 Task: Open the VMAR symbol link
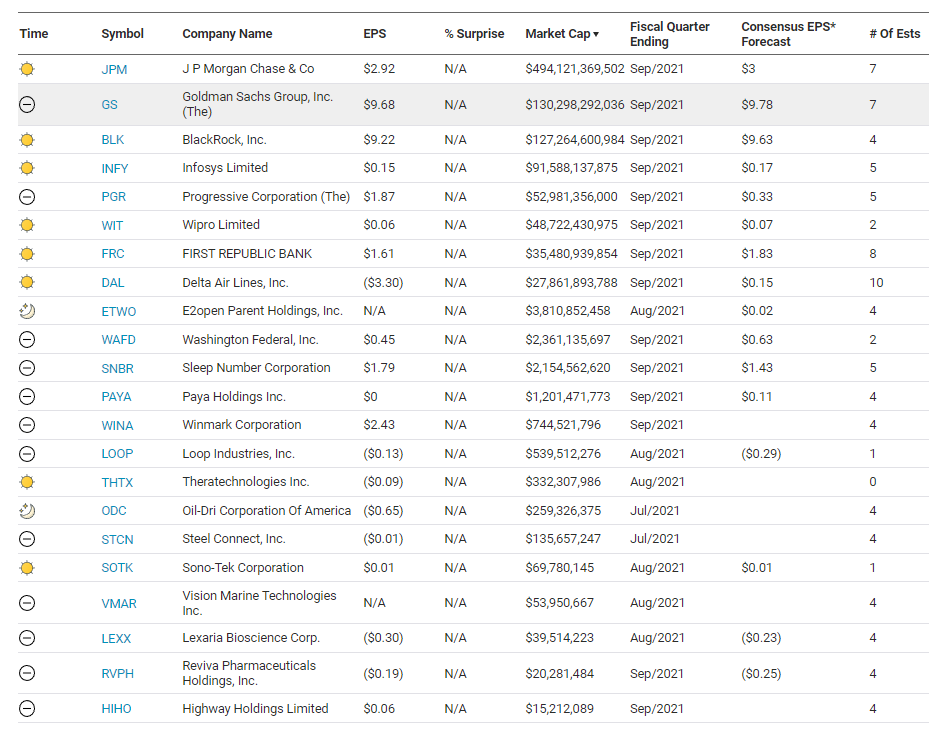point(119,603)
